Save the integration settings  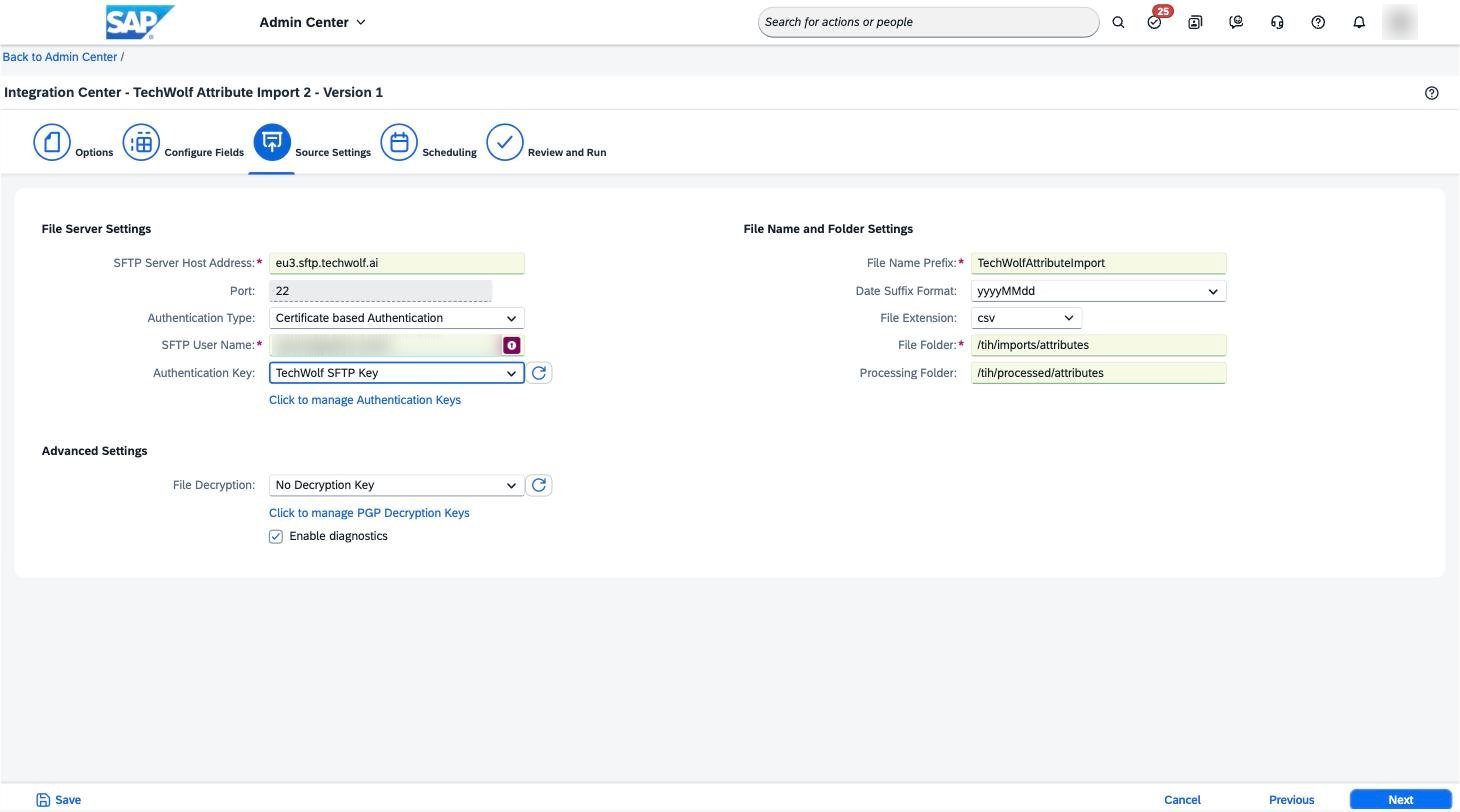tap(59, 800)
